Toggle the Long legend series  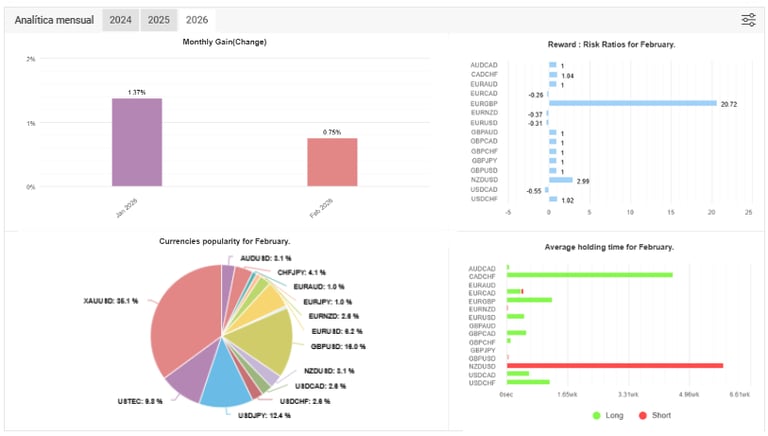click(608, 415)
